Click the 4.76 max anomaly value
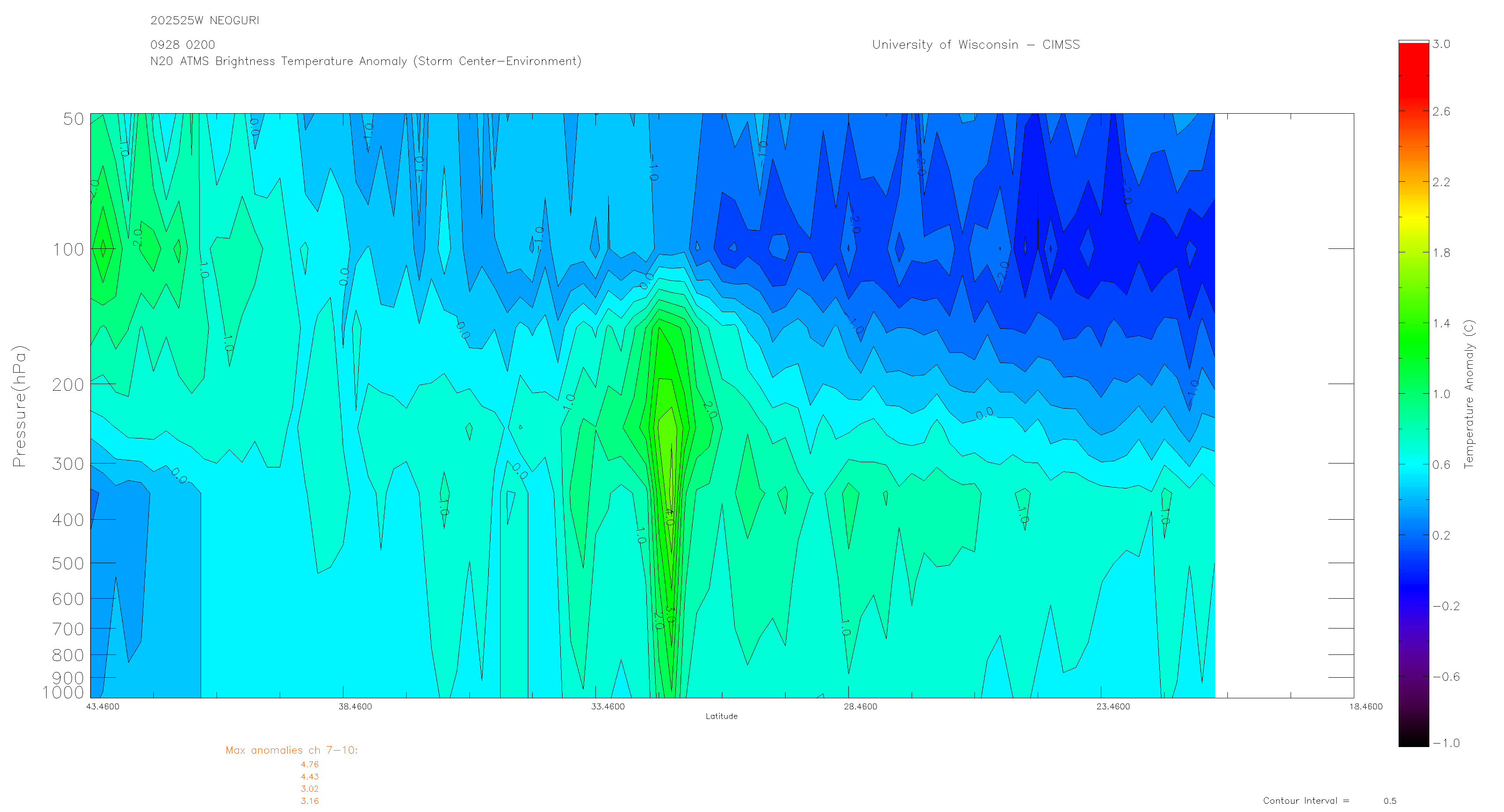This screenshot has height=812, width=1504. click(x=310, y=764)
